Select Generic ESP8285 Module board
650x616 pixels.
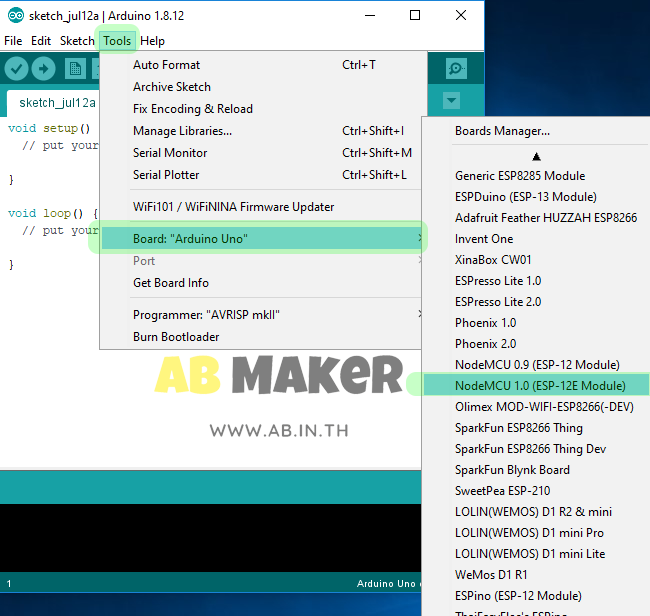point(536,176)
